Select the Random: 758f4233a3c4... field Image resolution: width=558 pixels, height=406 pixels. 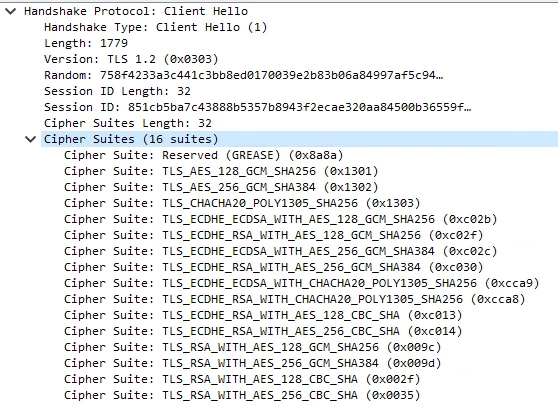tap(244, 75)
